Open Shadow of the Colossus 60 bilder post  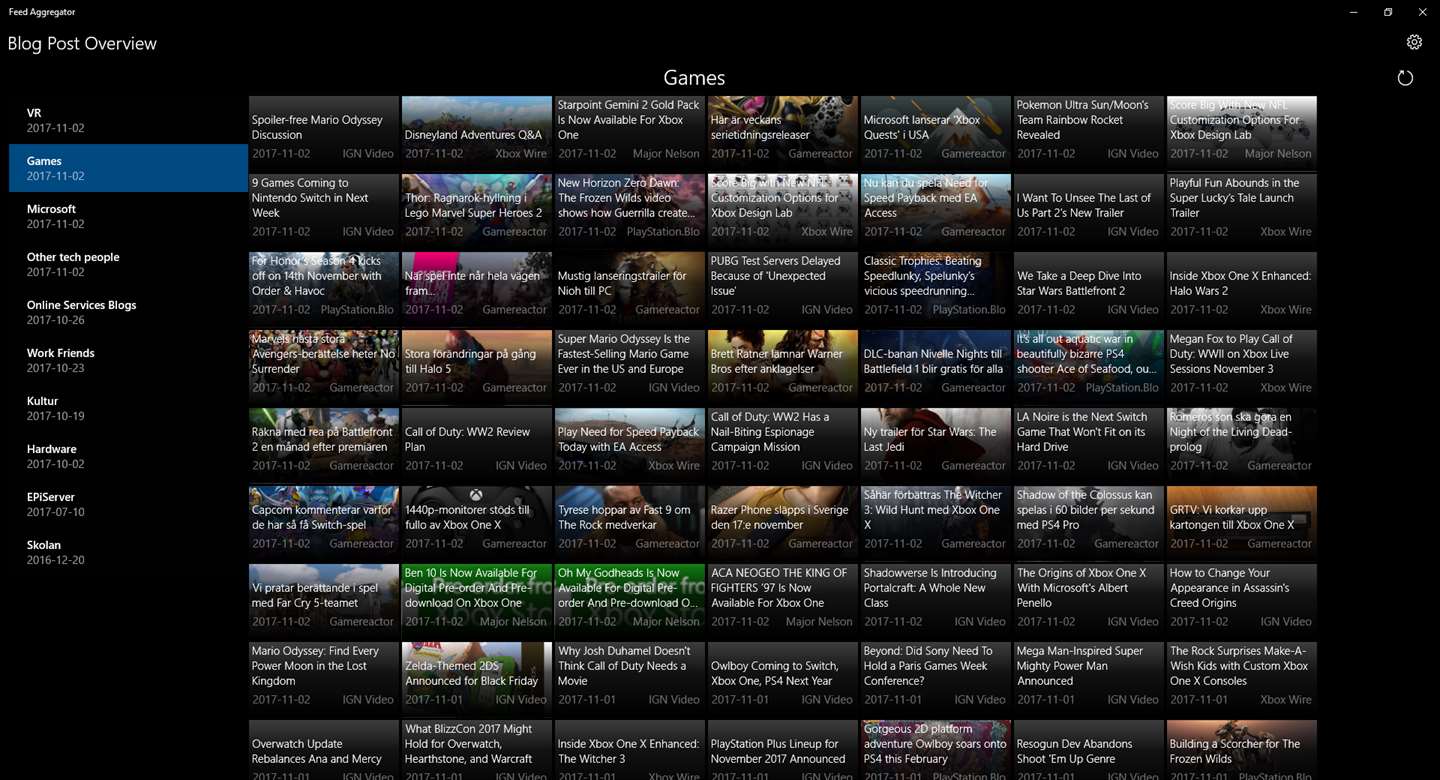click(1089, 523)
